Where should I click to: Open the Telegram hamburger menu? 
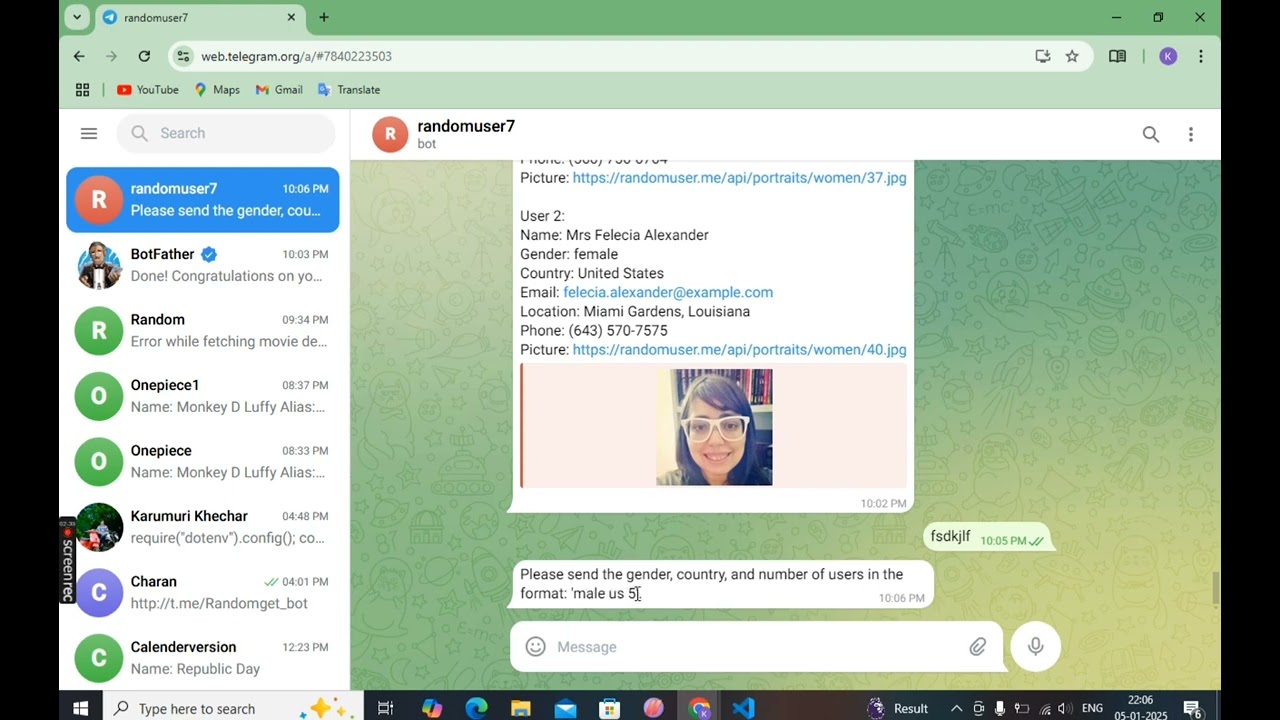point(89,133)
